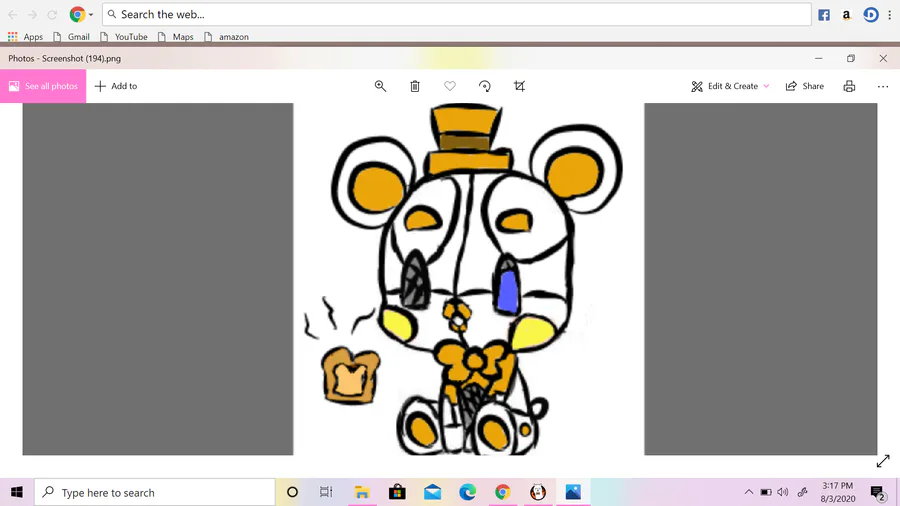This screenshot has height=506, width=900.
Task: Open the penguin app icon on taskbar
Action: click(x=538, y=492)
